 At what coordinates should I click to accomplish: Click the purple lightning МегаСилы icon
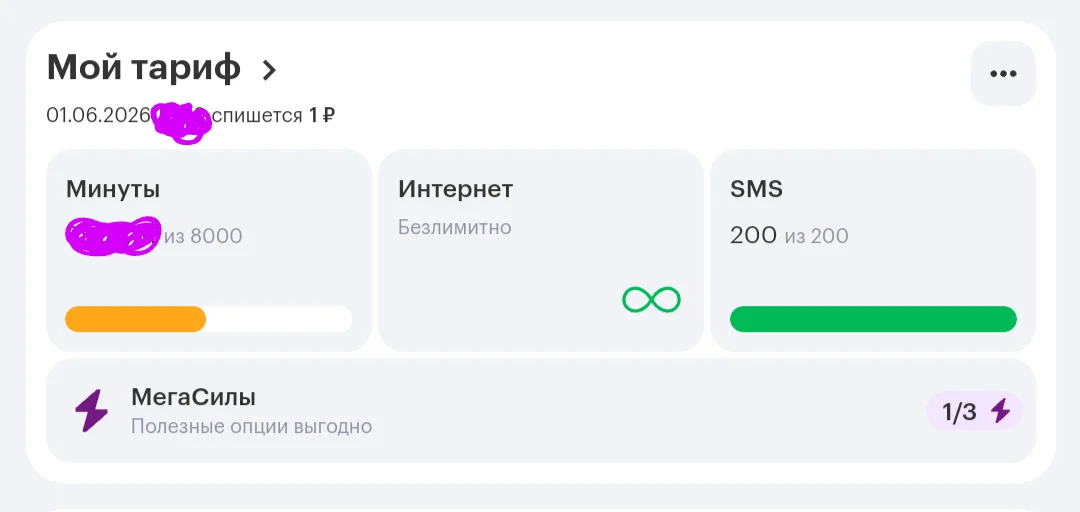click(x=91, y=411)
